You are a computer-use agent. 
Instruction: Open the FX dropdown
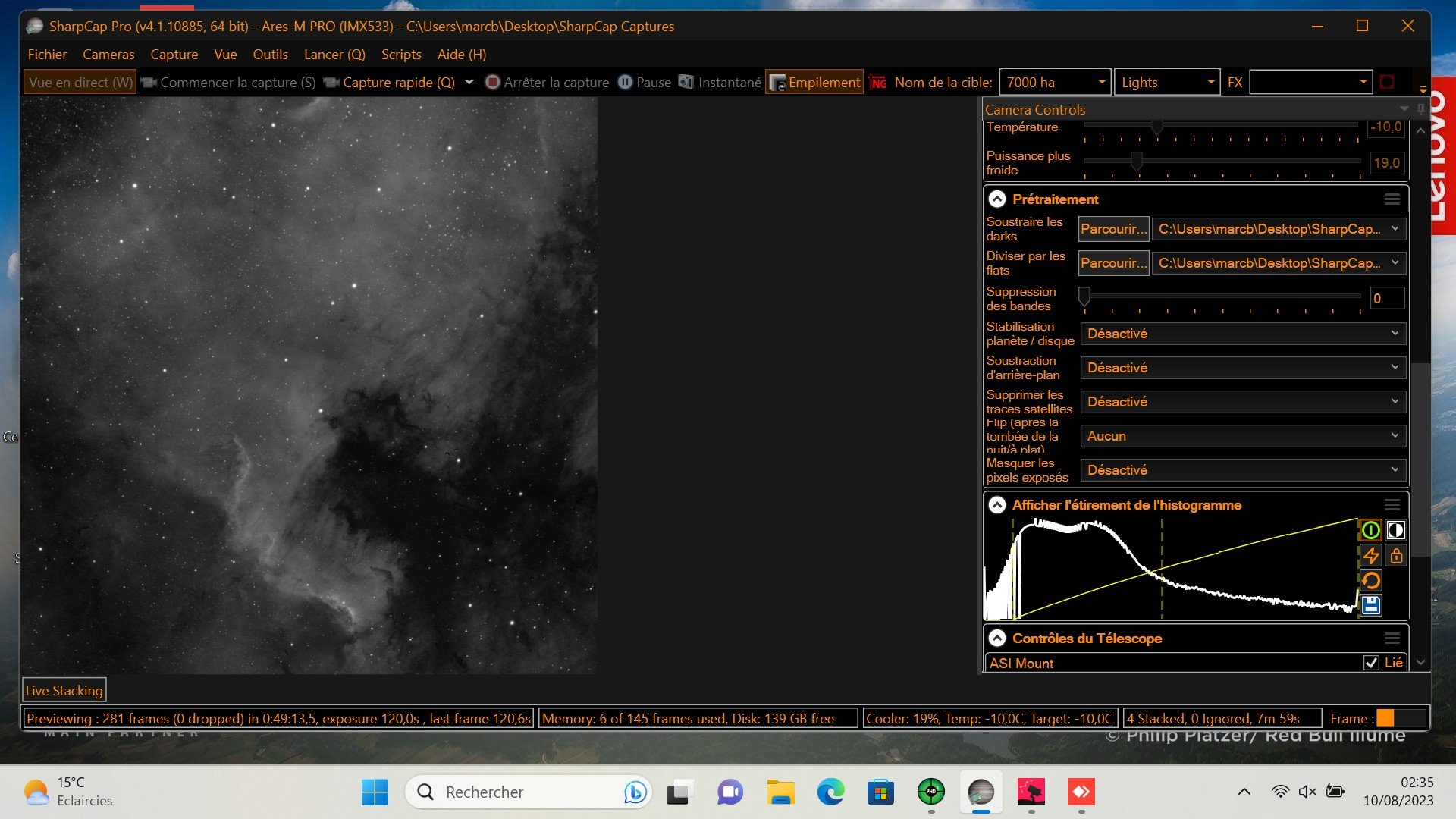tap(1363, 83)
